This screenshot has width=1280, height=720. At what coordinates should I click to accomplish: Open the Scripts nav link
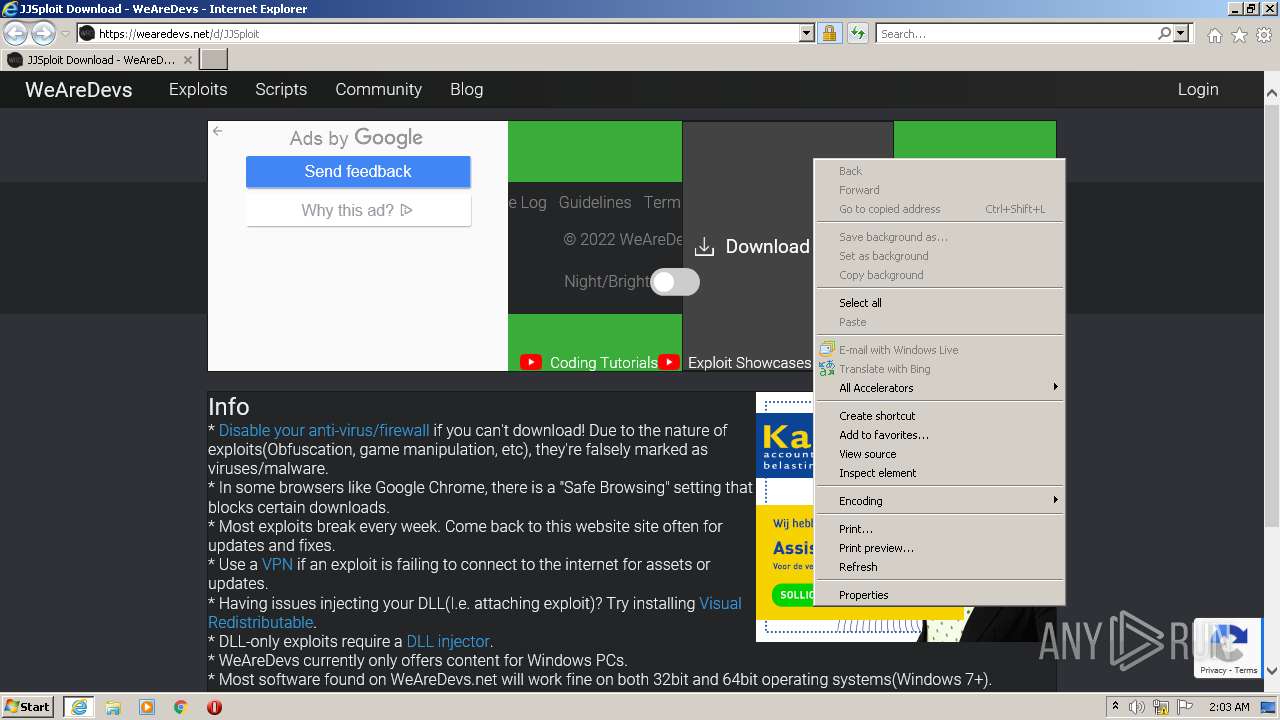281,89
